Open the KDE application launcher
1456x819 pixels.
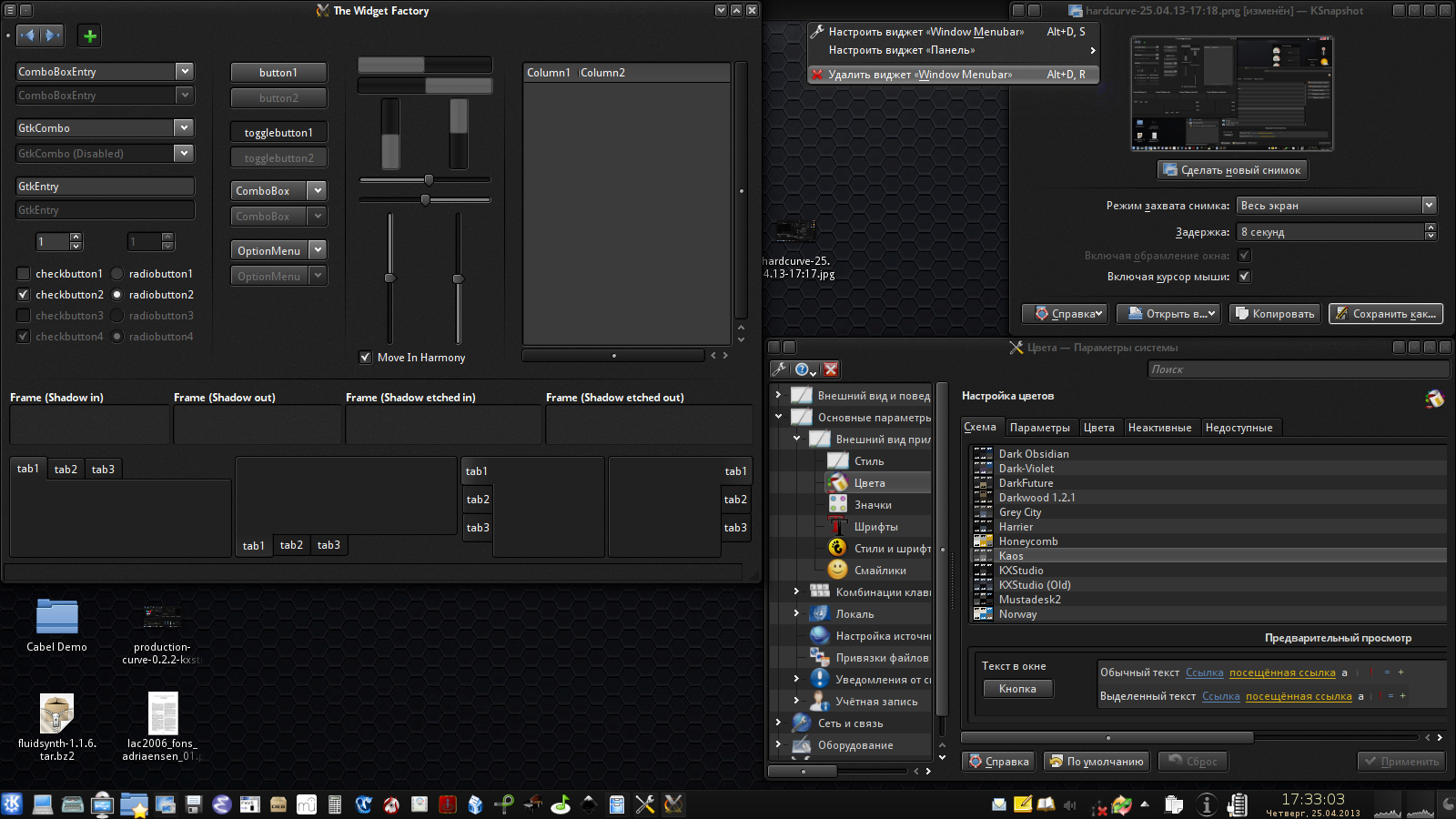pyautogui.click(x=12, y=804)
